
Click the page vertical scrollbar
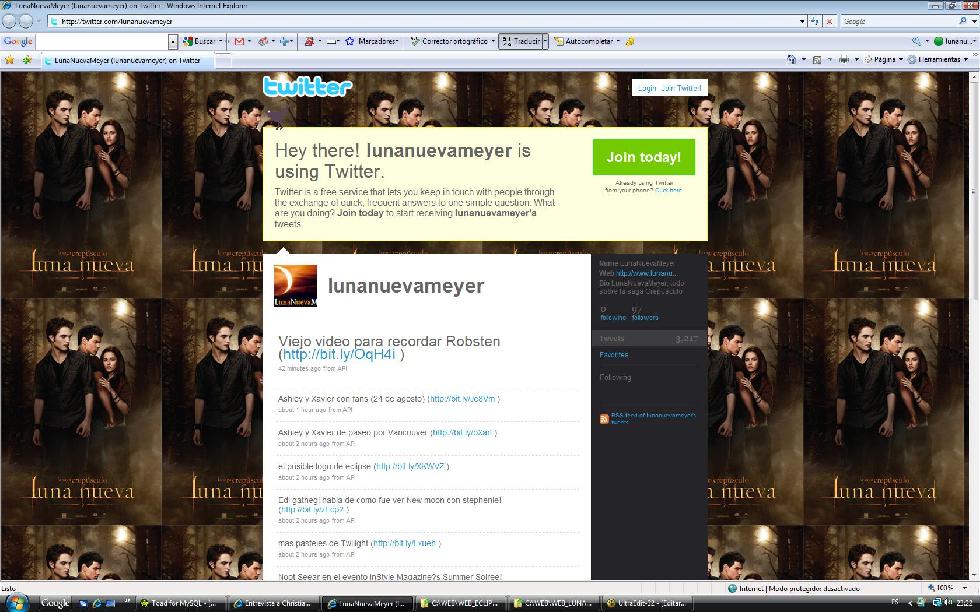click(x=974, y=326)
